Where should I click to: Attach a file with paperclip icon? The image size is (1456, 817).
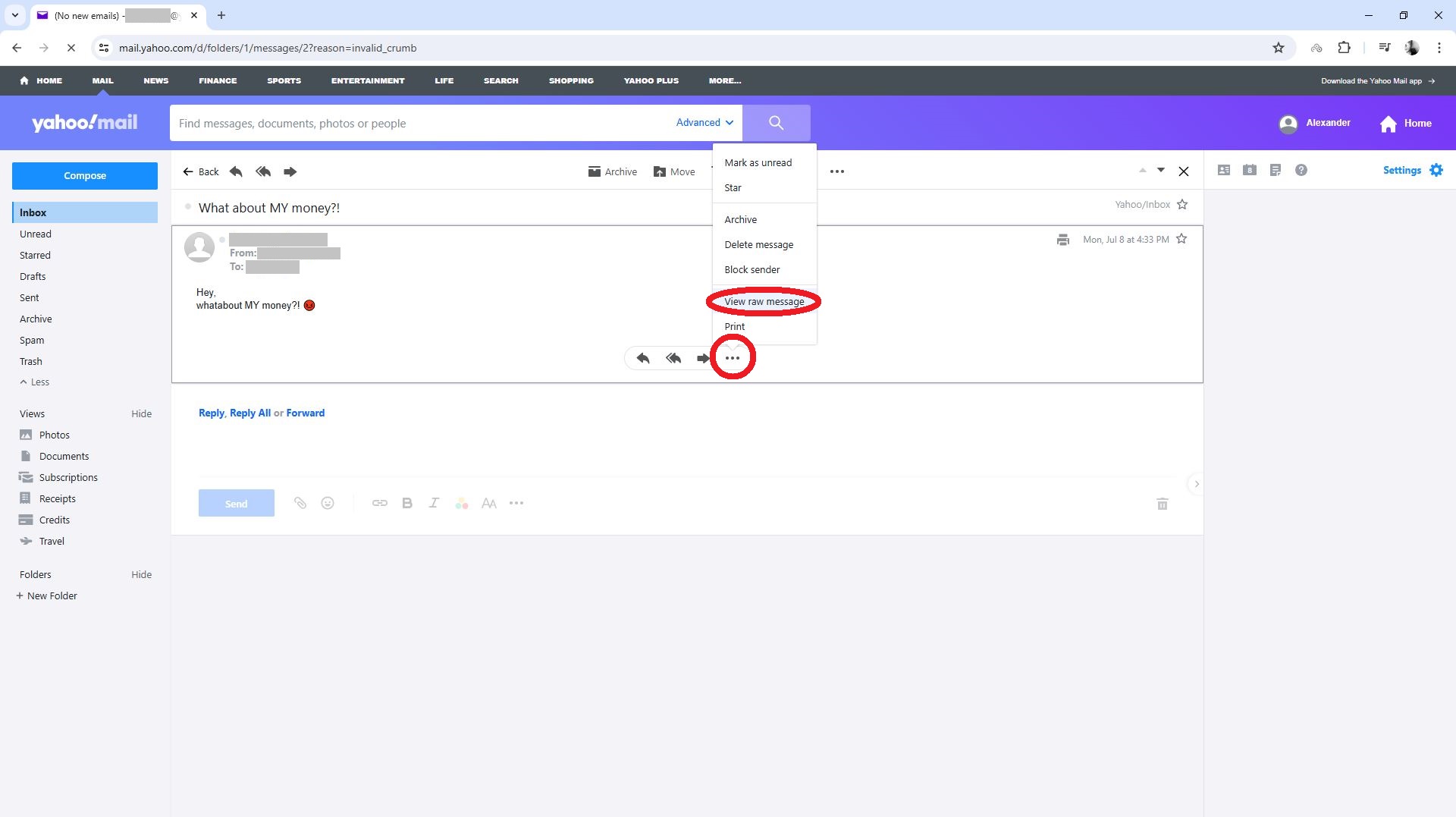pos(300,503)
